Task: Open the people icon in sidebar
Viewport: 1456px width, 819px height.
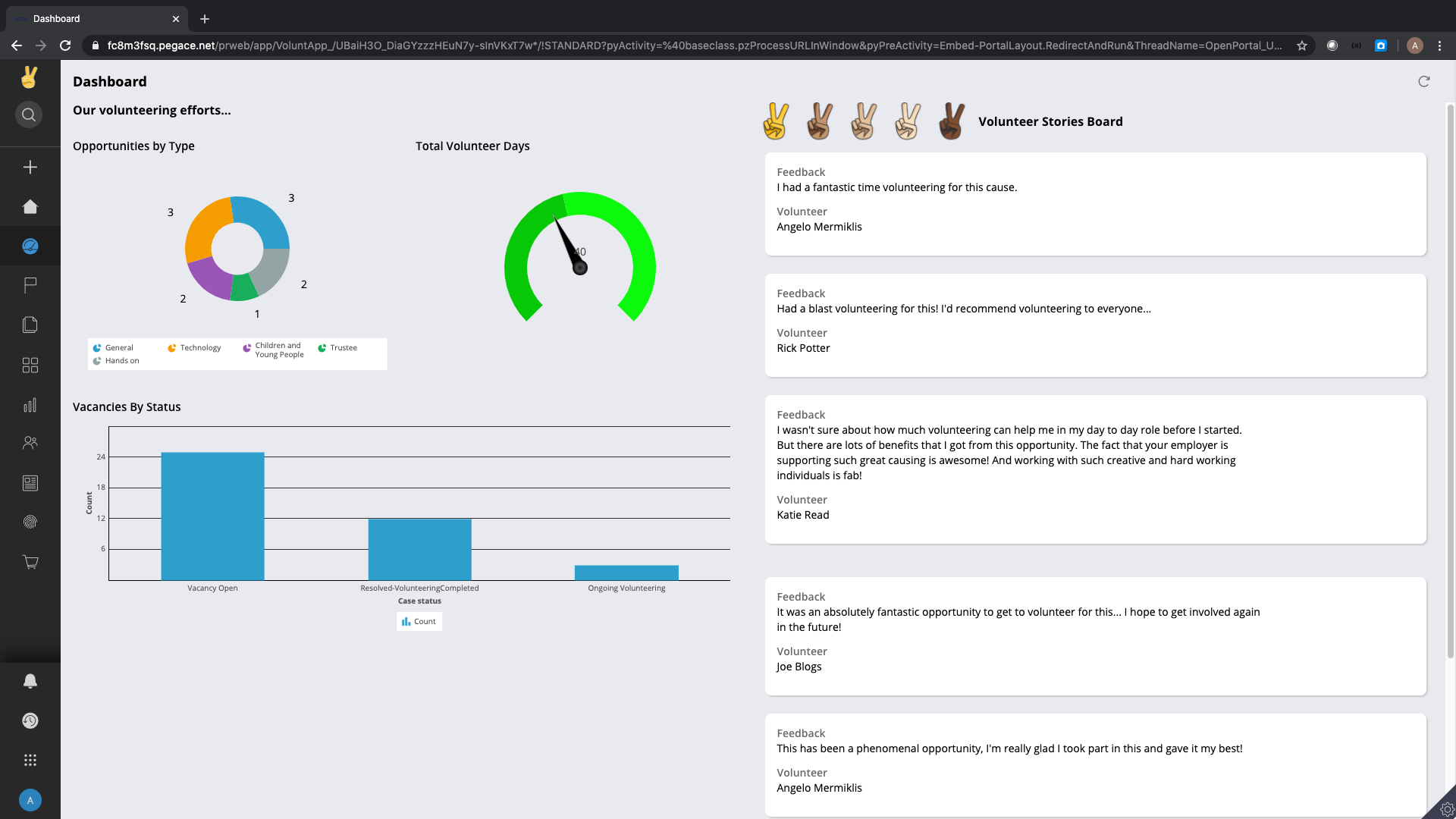Action: coord(30,443)
